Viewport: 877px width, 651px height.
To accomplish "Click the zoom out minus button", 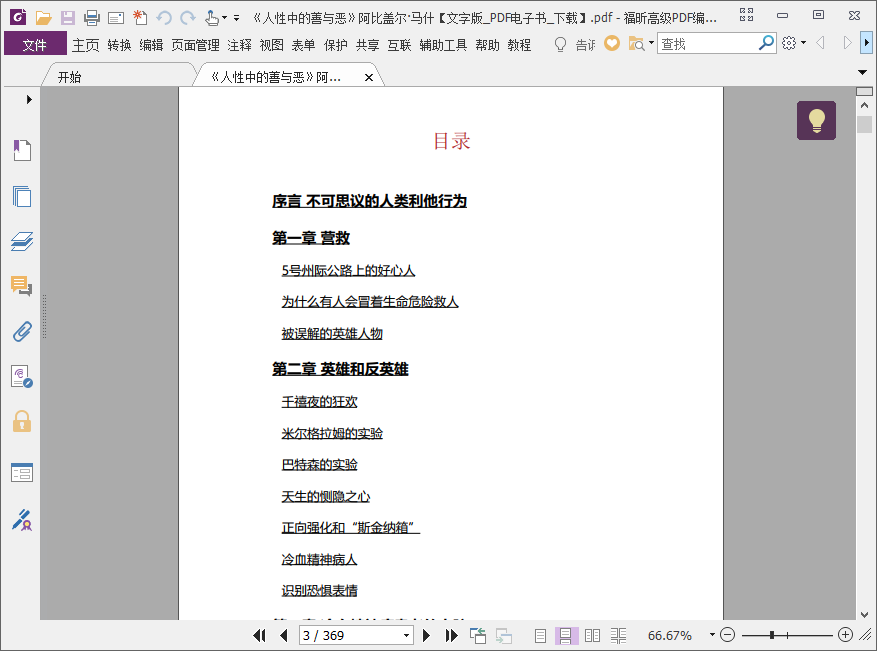I will pos(727,635).
